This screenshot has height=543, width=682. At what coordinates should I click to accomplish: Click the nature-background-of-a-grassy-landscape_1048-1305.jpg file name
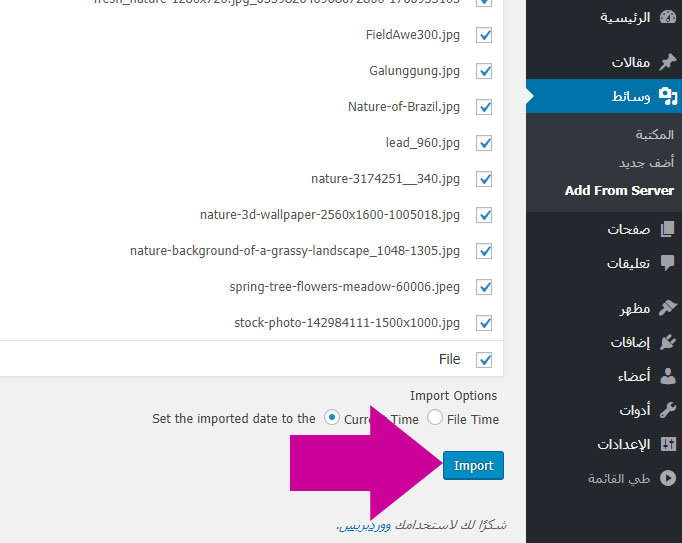(x=294, y=251)
